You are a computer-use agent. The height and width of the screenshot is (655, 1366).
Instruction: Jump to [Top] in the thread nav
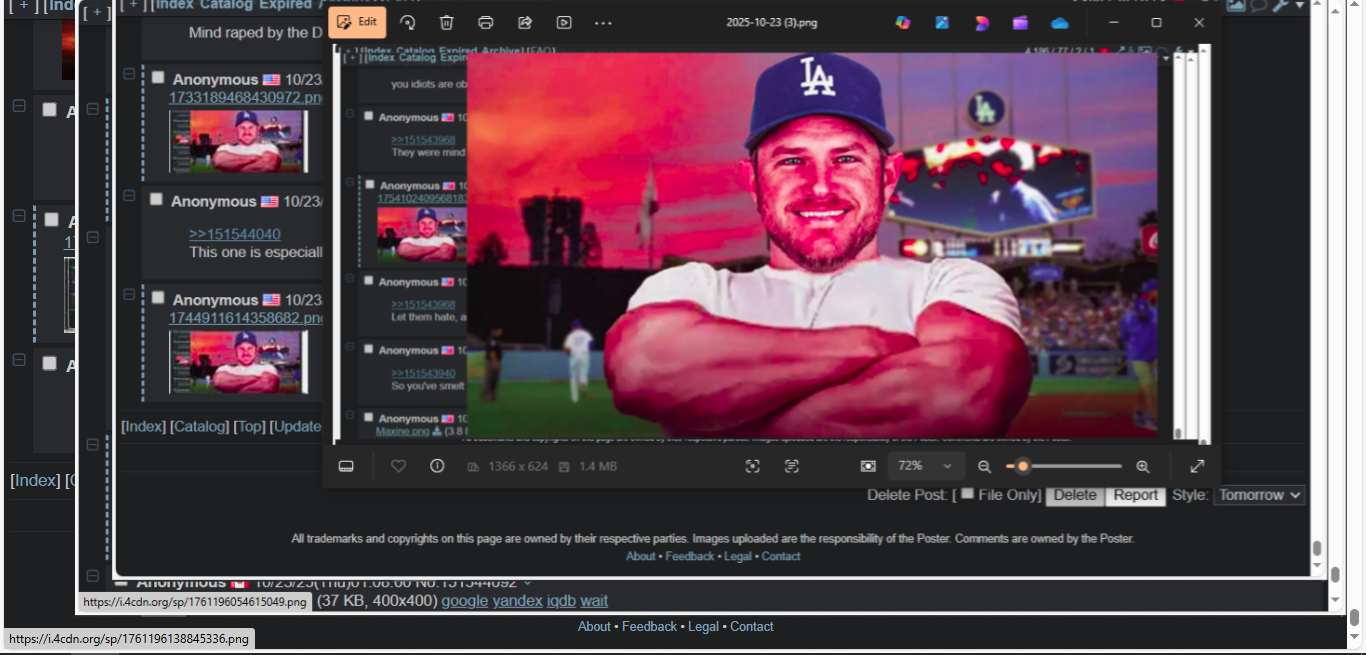[x=249, y=426]
